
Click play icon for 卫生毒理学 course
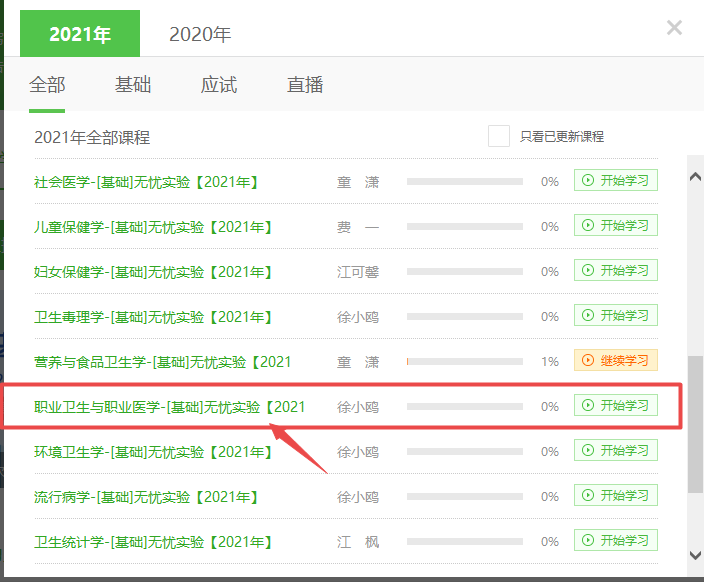tap(588, 316)
